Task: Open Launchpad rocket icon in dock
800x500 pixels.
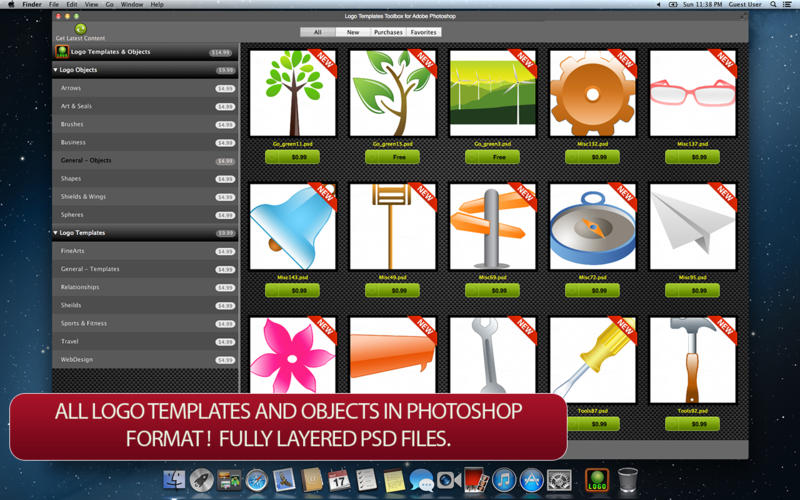Action: point(202,480)
